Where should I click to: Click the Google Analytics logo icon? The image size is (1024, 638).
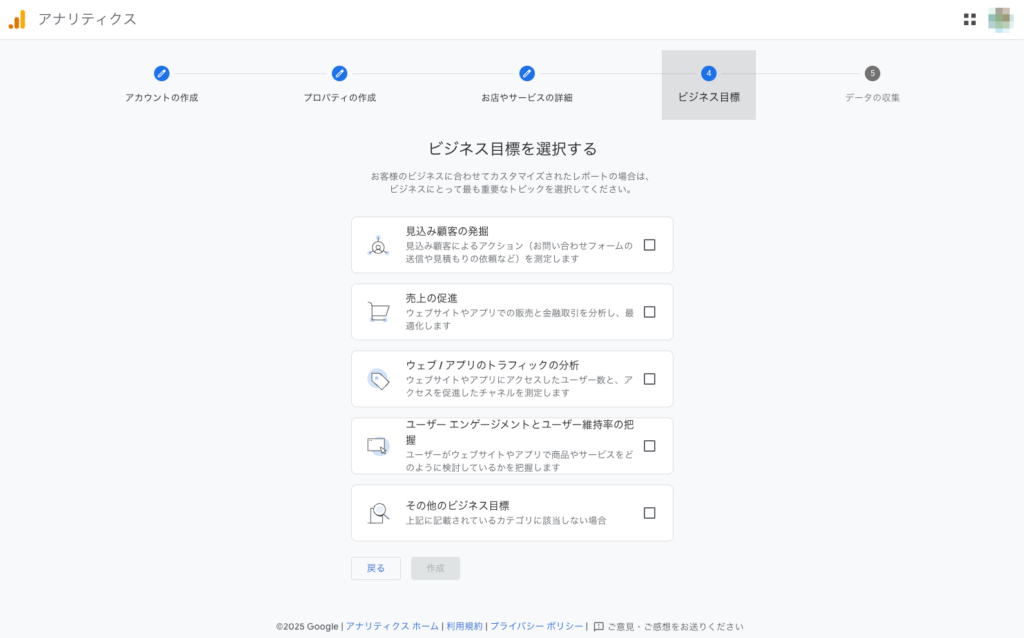pos(16,18)
